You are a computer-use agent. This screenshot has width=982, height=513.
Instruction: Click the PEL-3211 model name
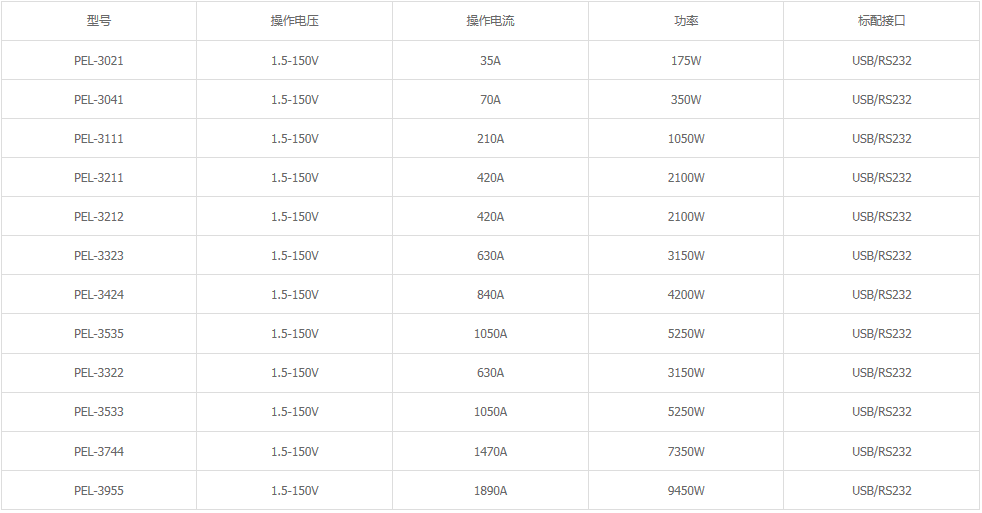pos(99,178)
